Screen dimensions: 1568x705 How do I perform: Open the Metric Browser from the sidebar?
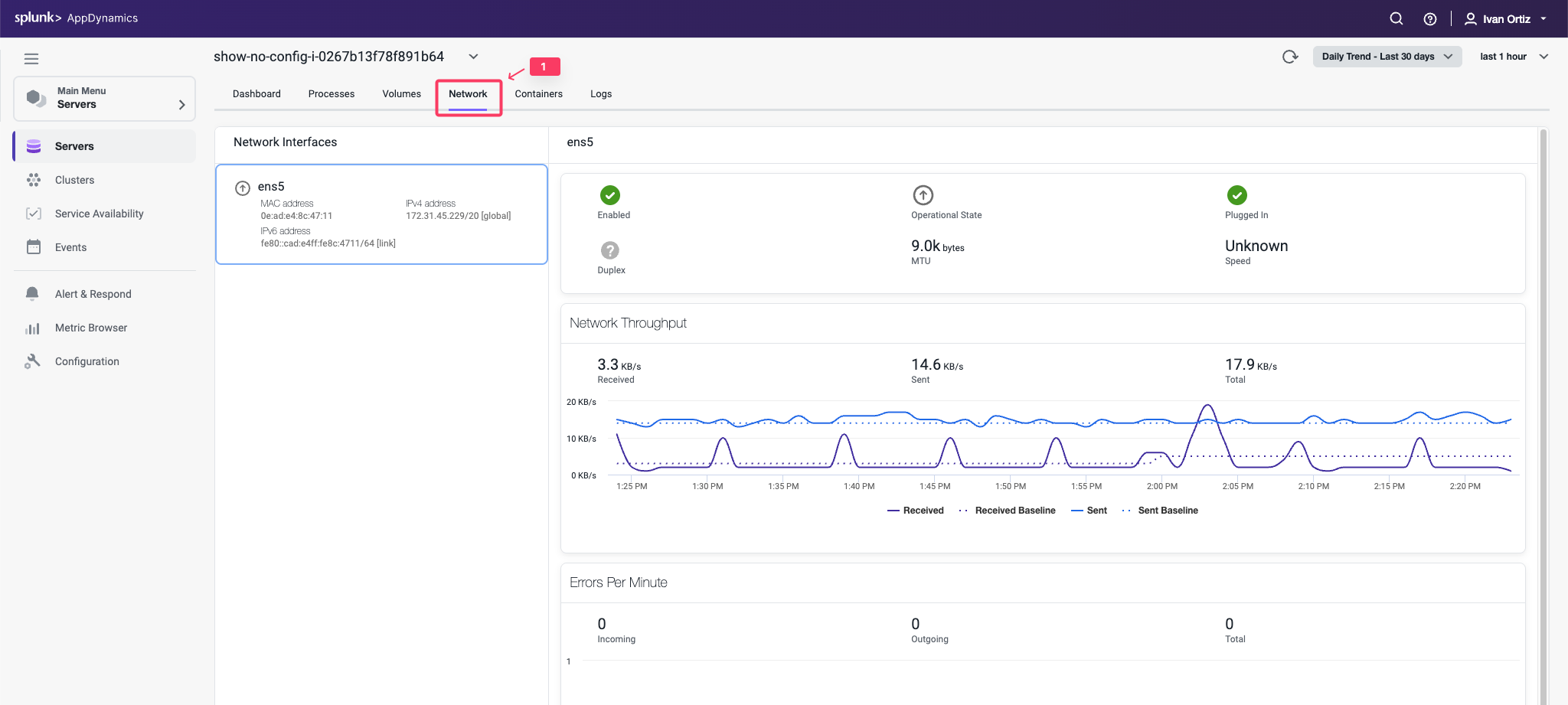[x=90, y=328]
